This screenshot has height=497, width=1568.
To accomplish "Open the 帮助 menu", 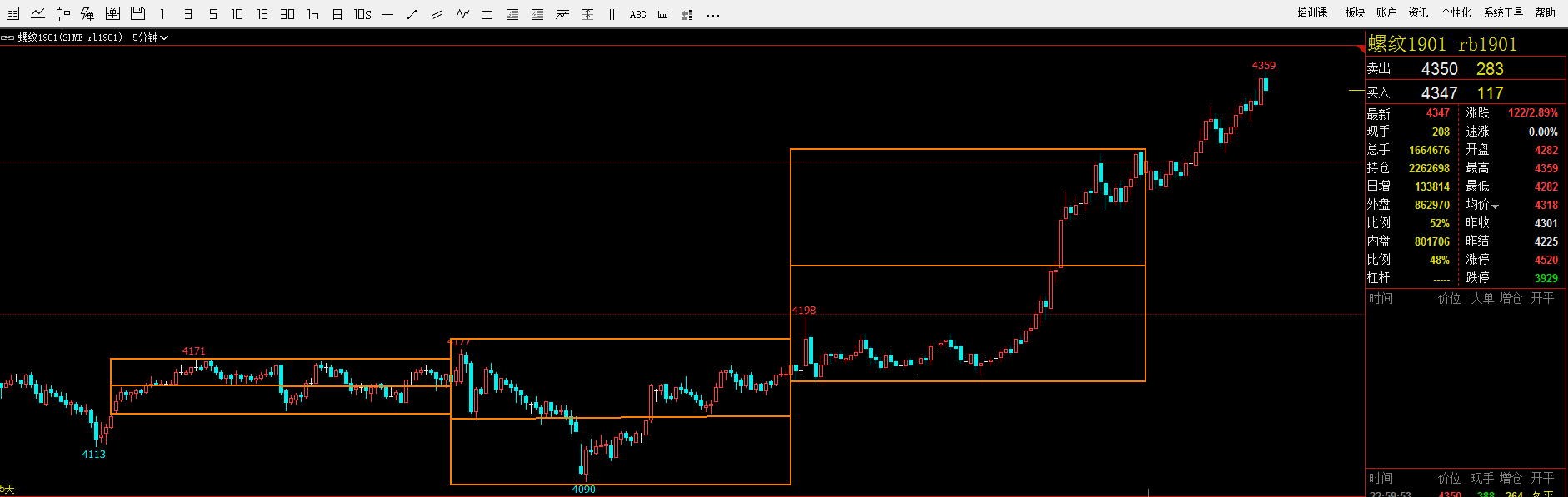I will pyautogui.click(x=1545, y=12).
